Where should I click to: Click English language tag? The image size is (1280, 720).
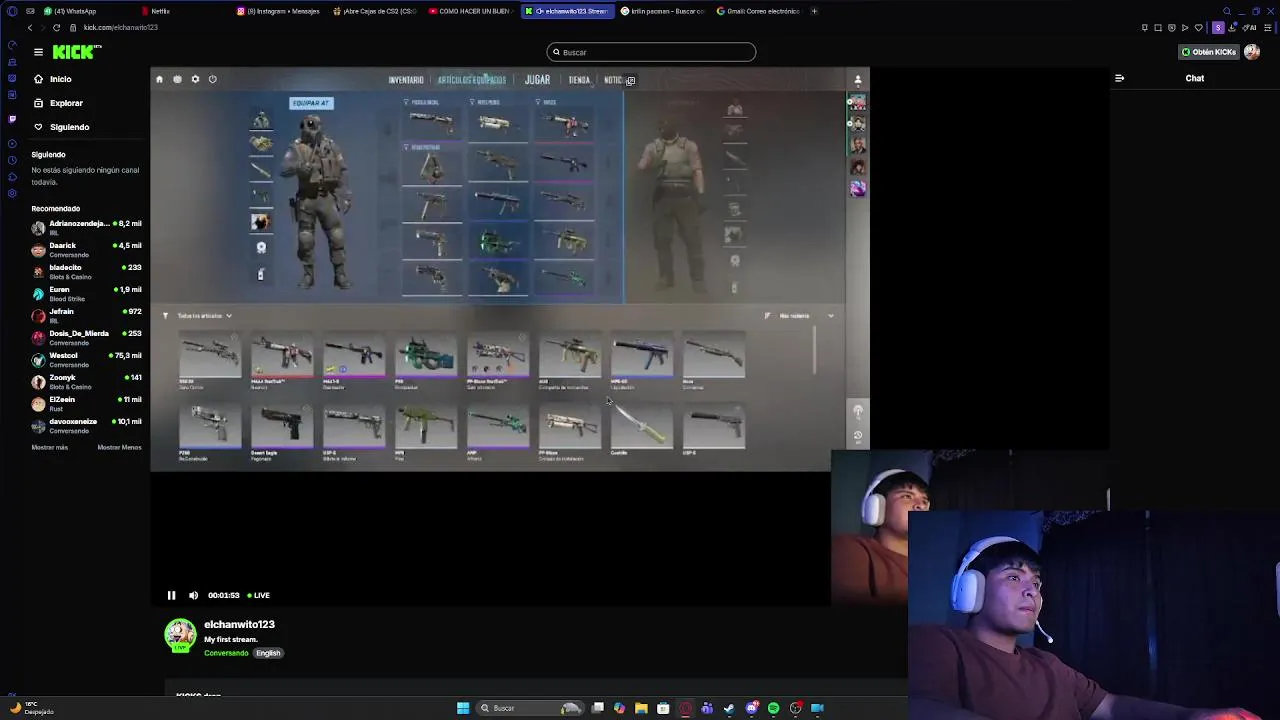[268, 653]
